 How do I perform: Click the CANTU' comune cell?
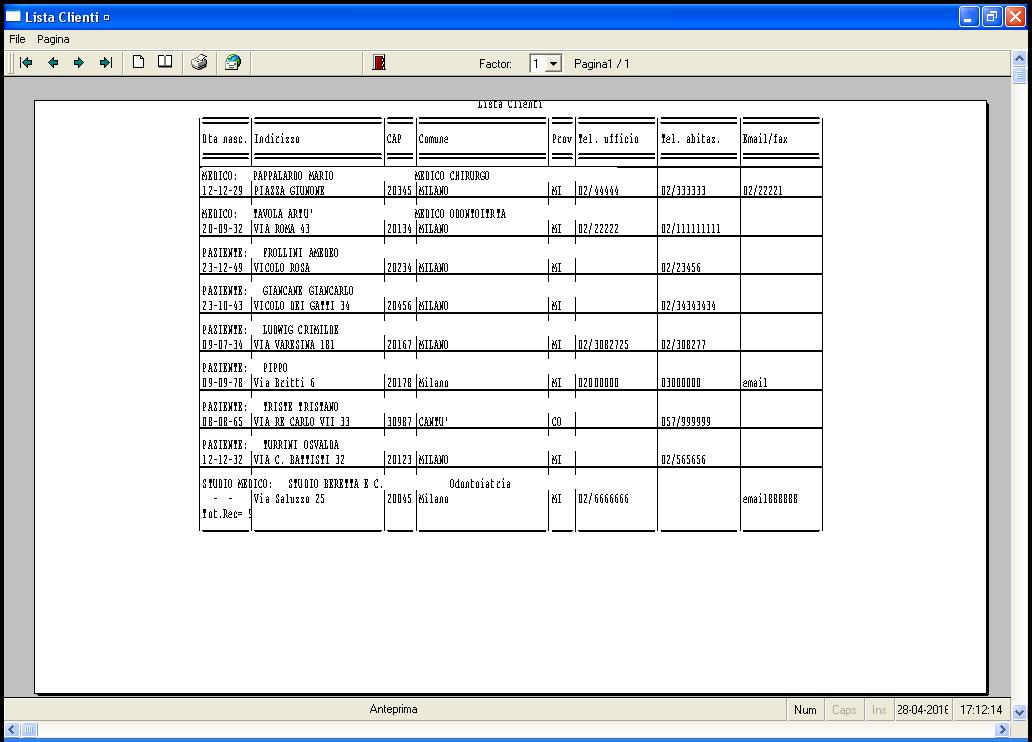click(434, 421)
